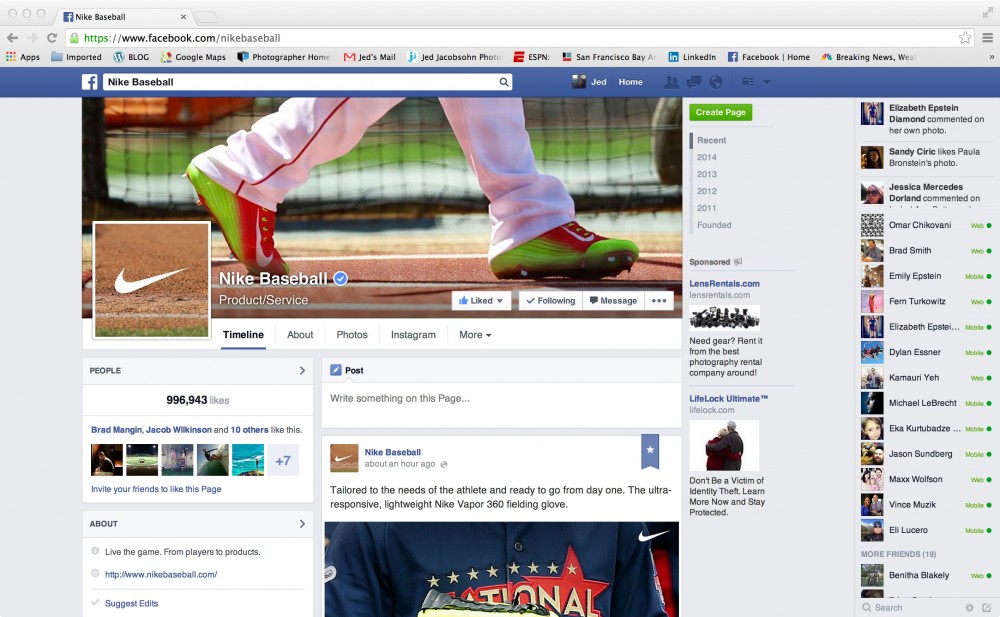This screenshot has width=1000, height=617.
Task: Open the Chrome menu icon
Action: [987, 38]
